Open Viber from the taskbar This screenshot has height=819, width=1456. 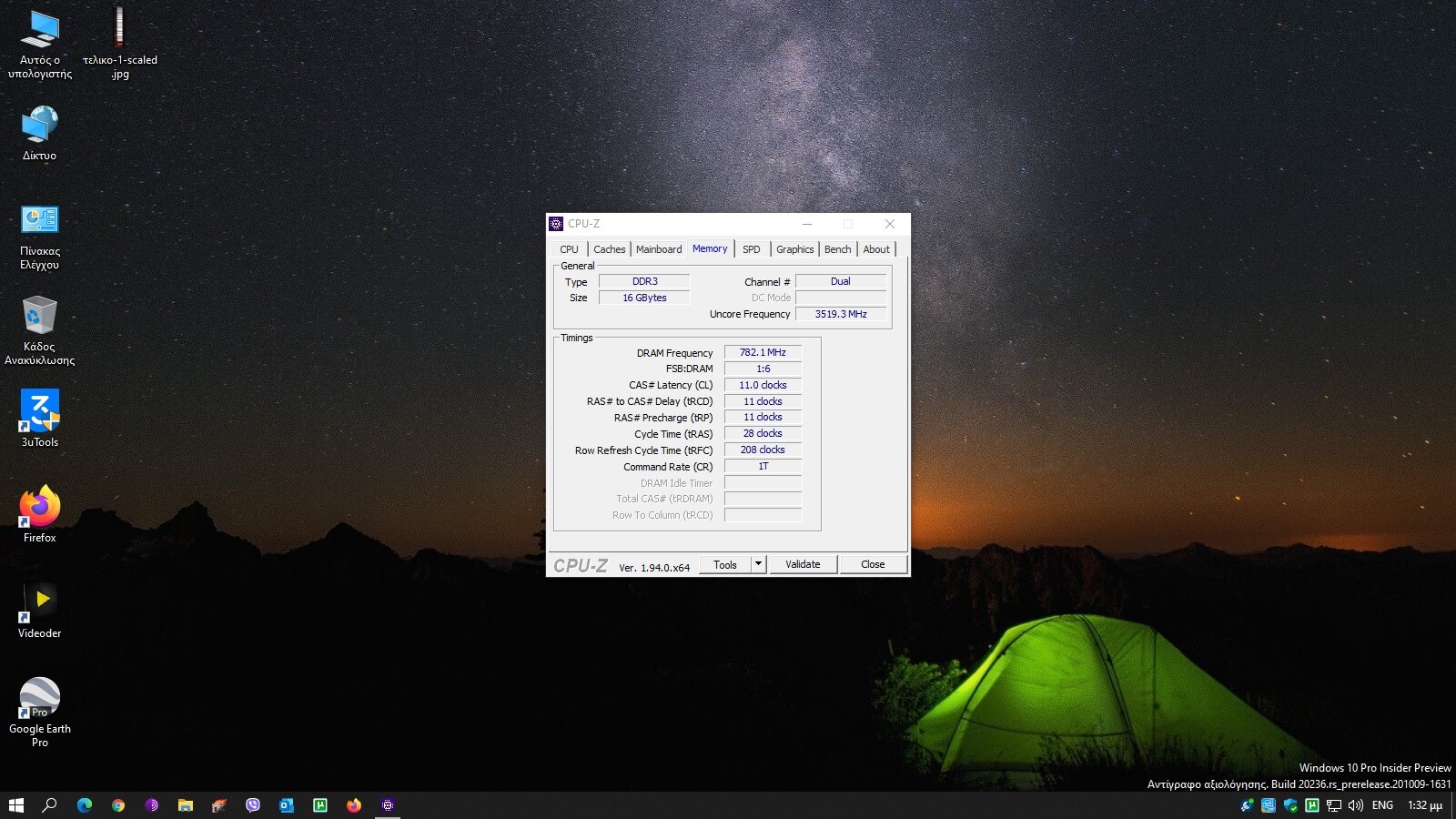coord(253,805)
